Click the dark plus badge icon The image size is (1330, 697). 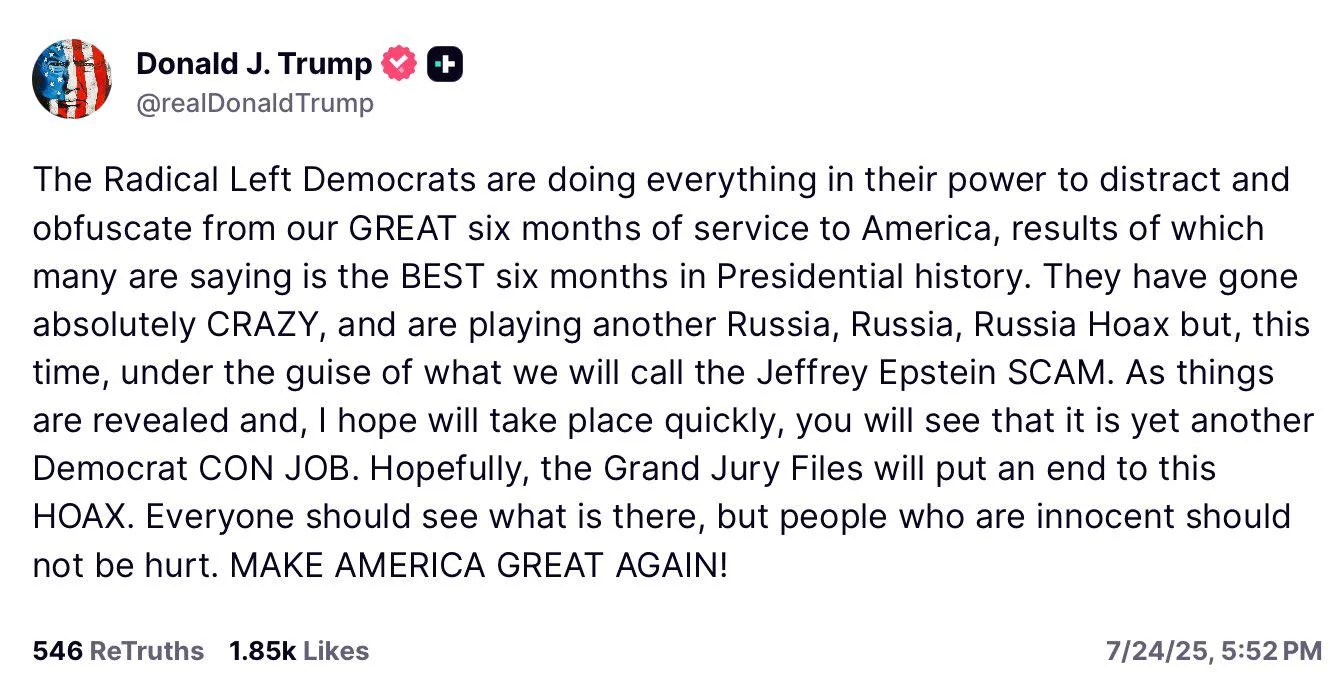pos(444,64)
